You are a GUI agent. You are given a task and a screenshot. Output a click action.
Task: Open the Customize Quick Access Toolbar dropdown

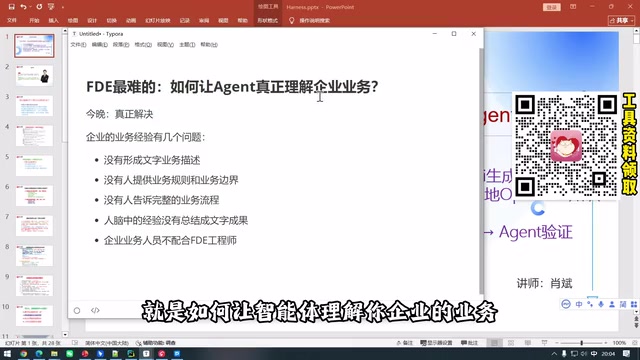pos(63,7)
